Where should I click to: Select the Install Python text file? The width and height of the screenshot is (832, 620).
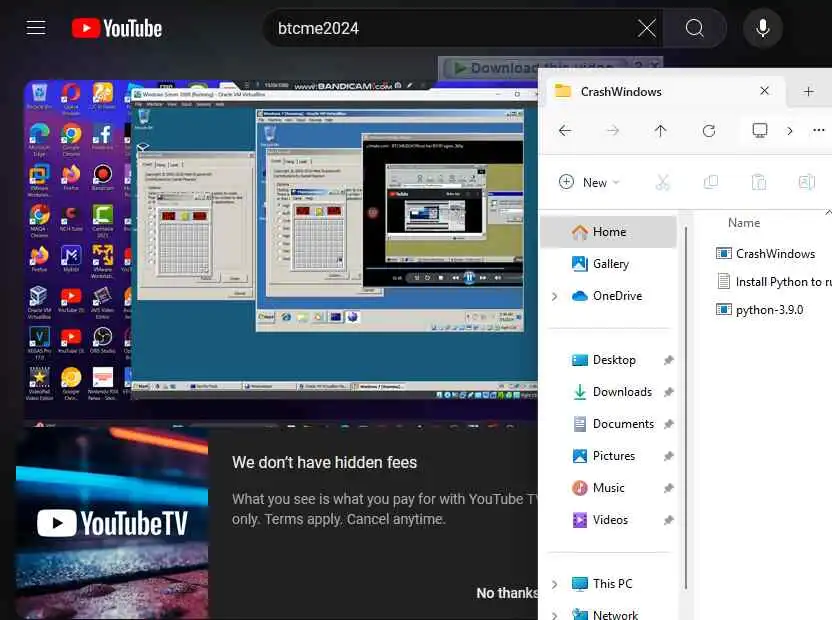(x=772, y=281)
